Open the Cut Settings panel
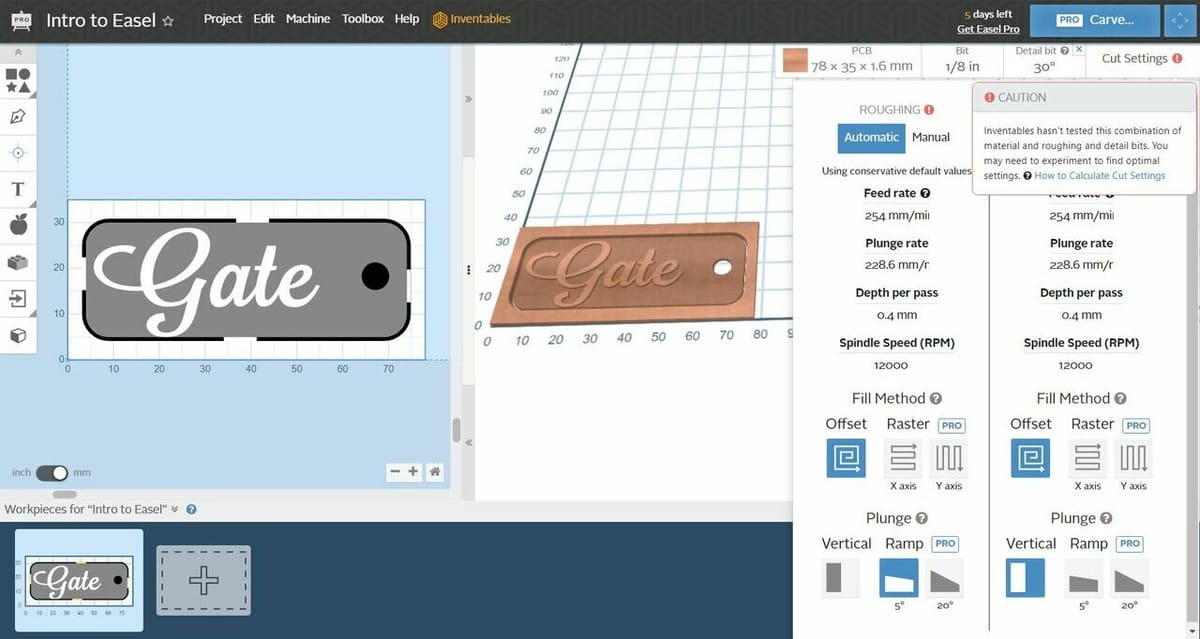The width and height of the screenshot is (1200, 639). [1134, 59]
